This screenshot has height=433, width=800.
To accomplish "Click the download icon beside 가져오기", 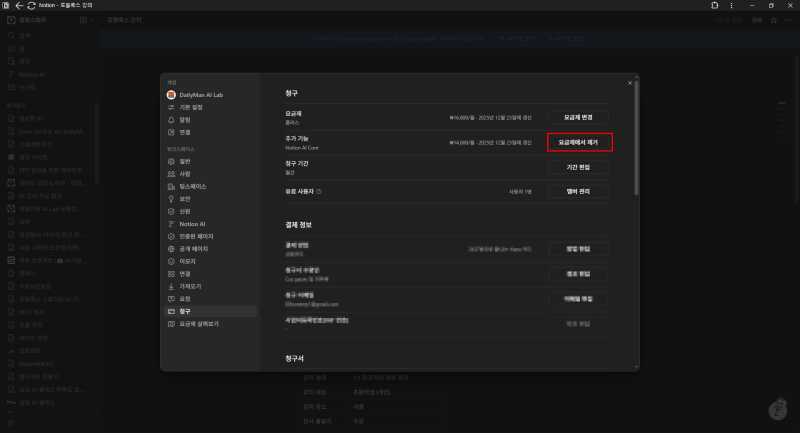I will coord(171,287).
